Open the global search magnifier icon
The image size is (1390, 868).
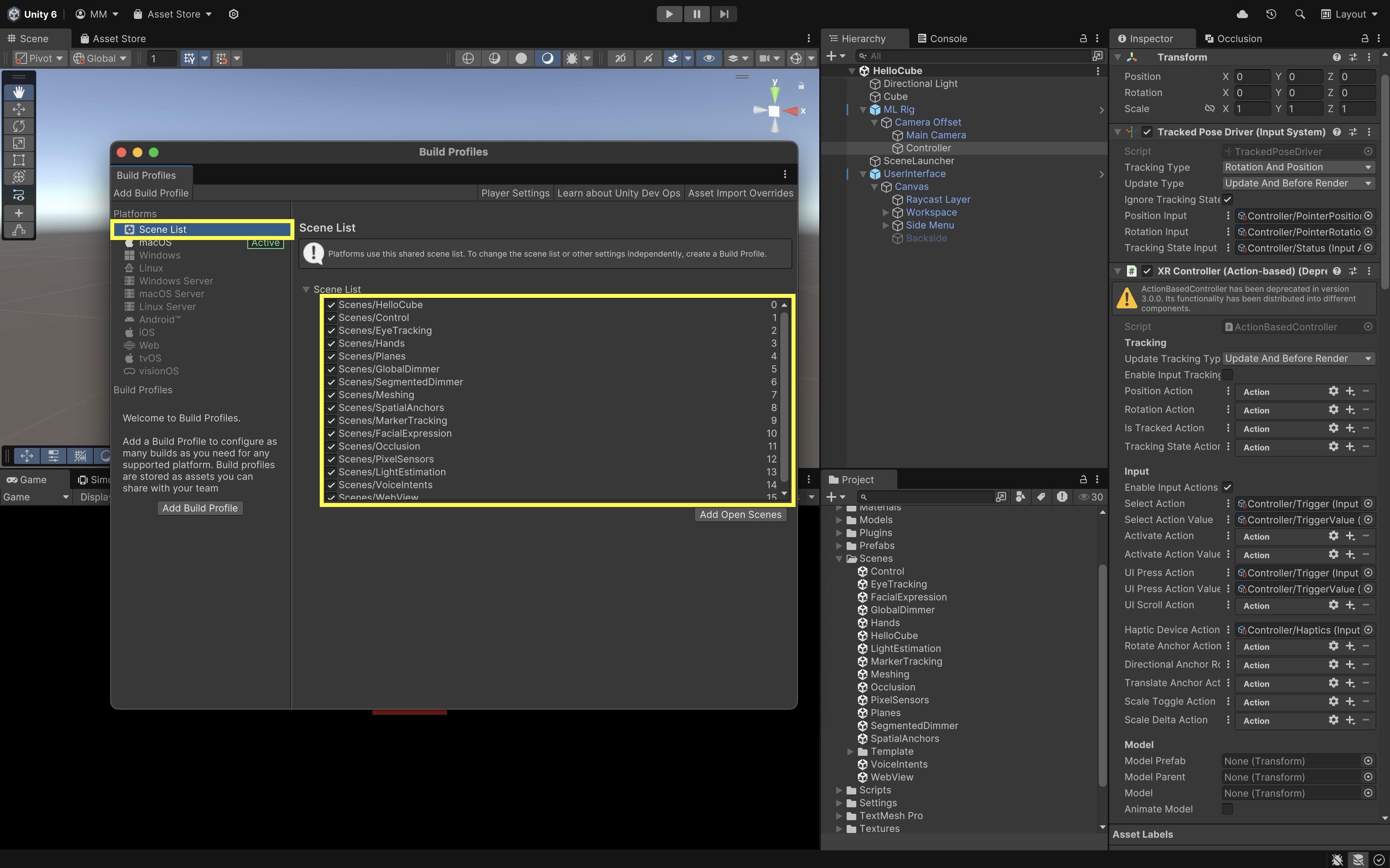point(1300,14)
